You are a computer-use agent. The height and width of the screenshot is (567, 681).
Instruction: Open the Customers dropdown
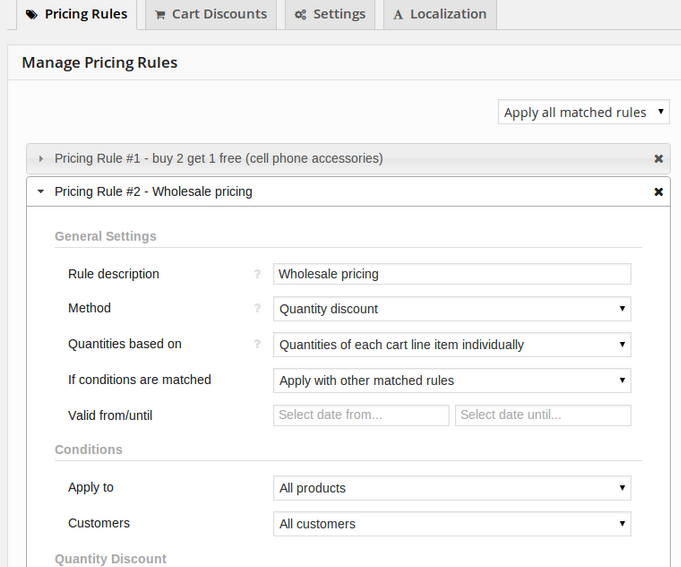[x=452, y=524]
